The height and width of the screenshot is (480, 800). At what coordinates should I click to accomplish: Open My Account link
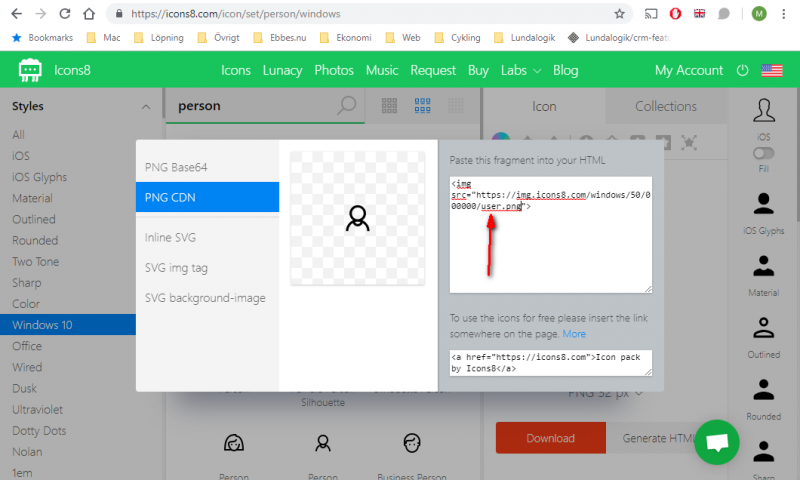(689, 70)
